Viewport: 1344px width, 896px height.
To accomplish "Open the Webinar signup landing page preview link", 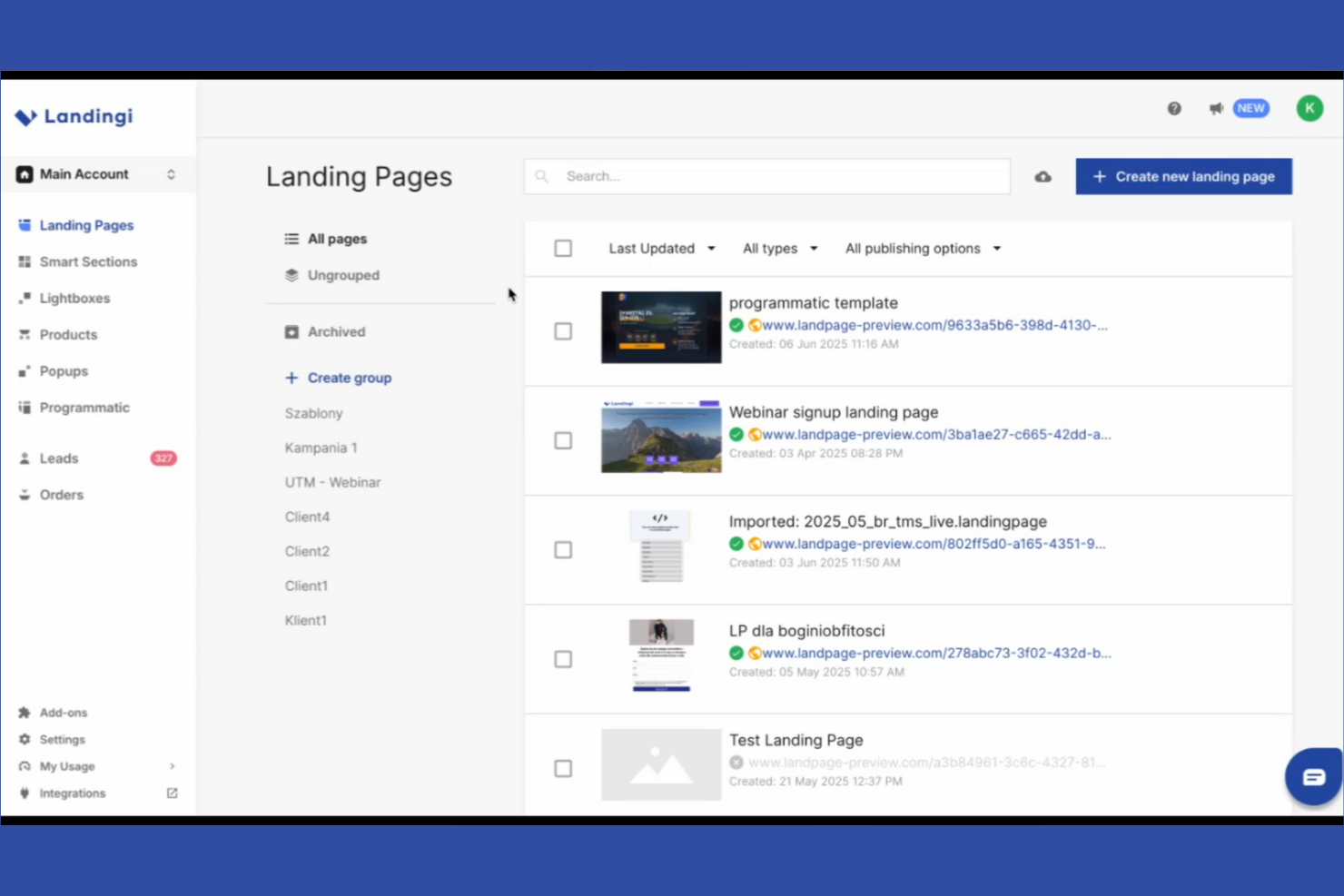I will tap(935, 434).
